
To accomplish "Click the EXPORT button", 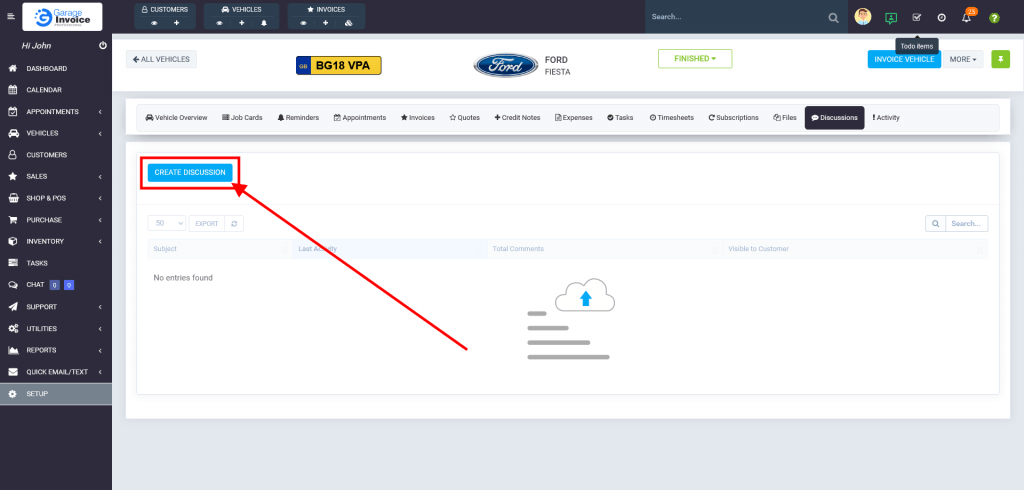I will pyautogui.click(x=207, y=223).
